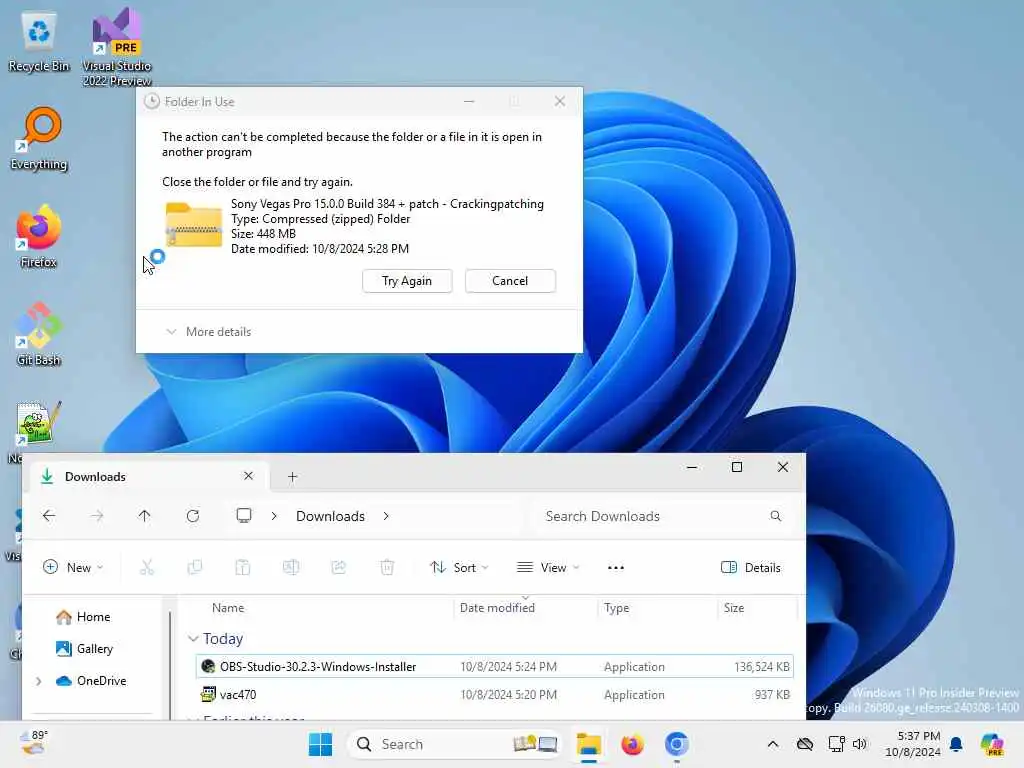Screen dimensions: 1024x768
Task: Click the Rename icon in Explorer toolbar
Action: pyautogui.click(x=291, y=568)
